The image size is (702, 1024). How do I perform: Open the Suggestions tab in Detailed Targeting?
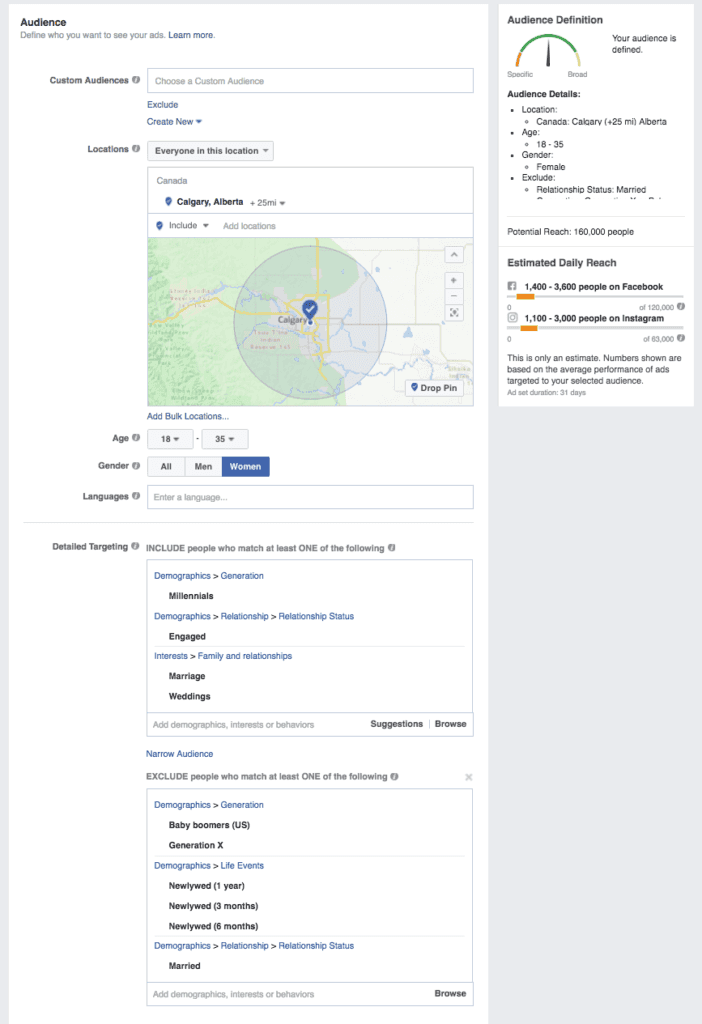pos(396,724)
